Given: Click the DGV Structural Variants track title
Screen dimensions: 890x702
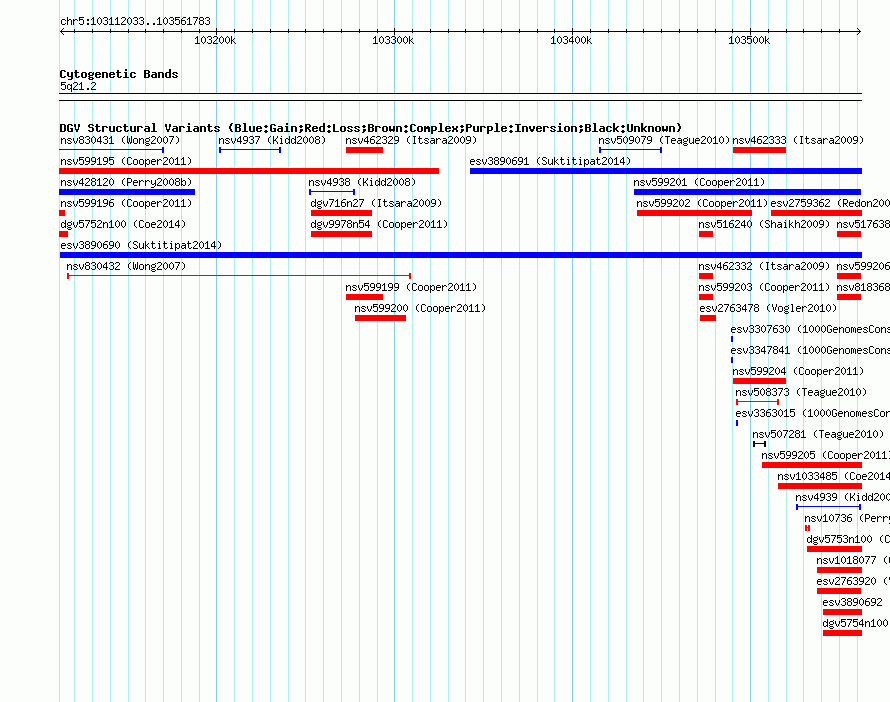Looking at the screenshot, I should 371,128.
